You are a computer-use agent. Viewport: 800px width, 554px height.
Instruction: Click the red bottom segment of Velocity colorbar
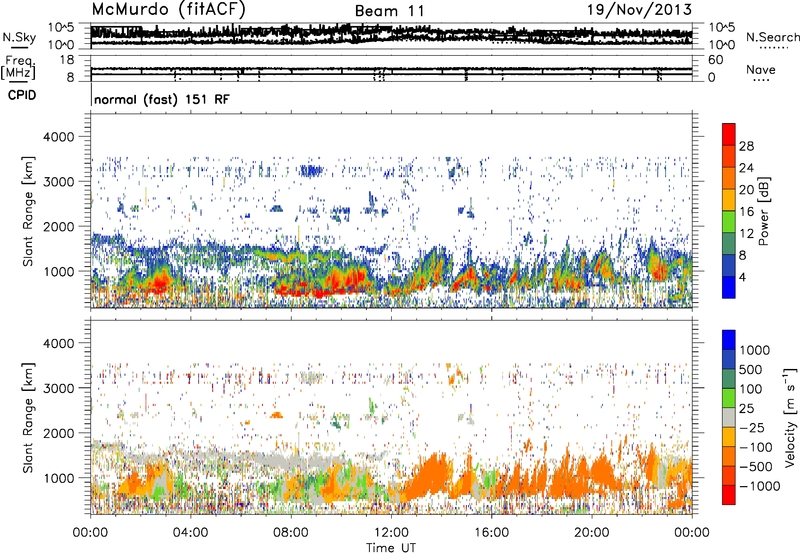729,495
